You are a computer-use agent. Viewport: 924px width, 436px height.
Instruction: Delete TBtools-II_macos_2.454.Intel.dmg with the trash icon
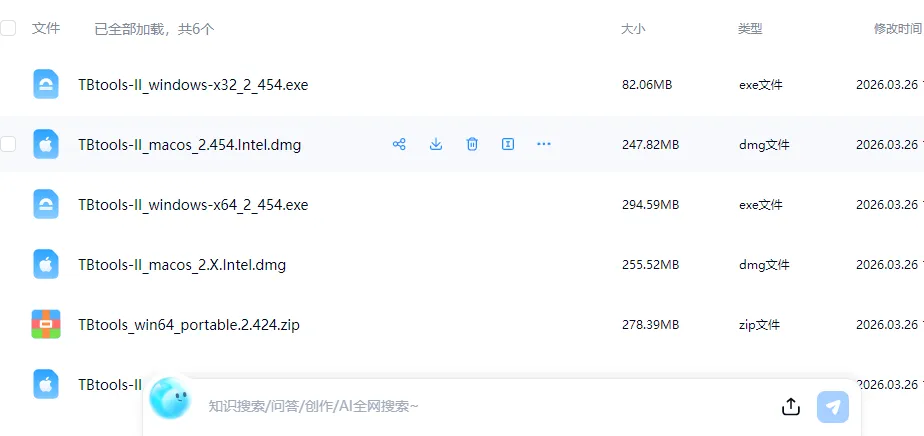[x=472, y=144]
